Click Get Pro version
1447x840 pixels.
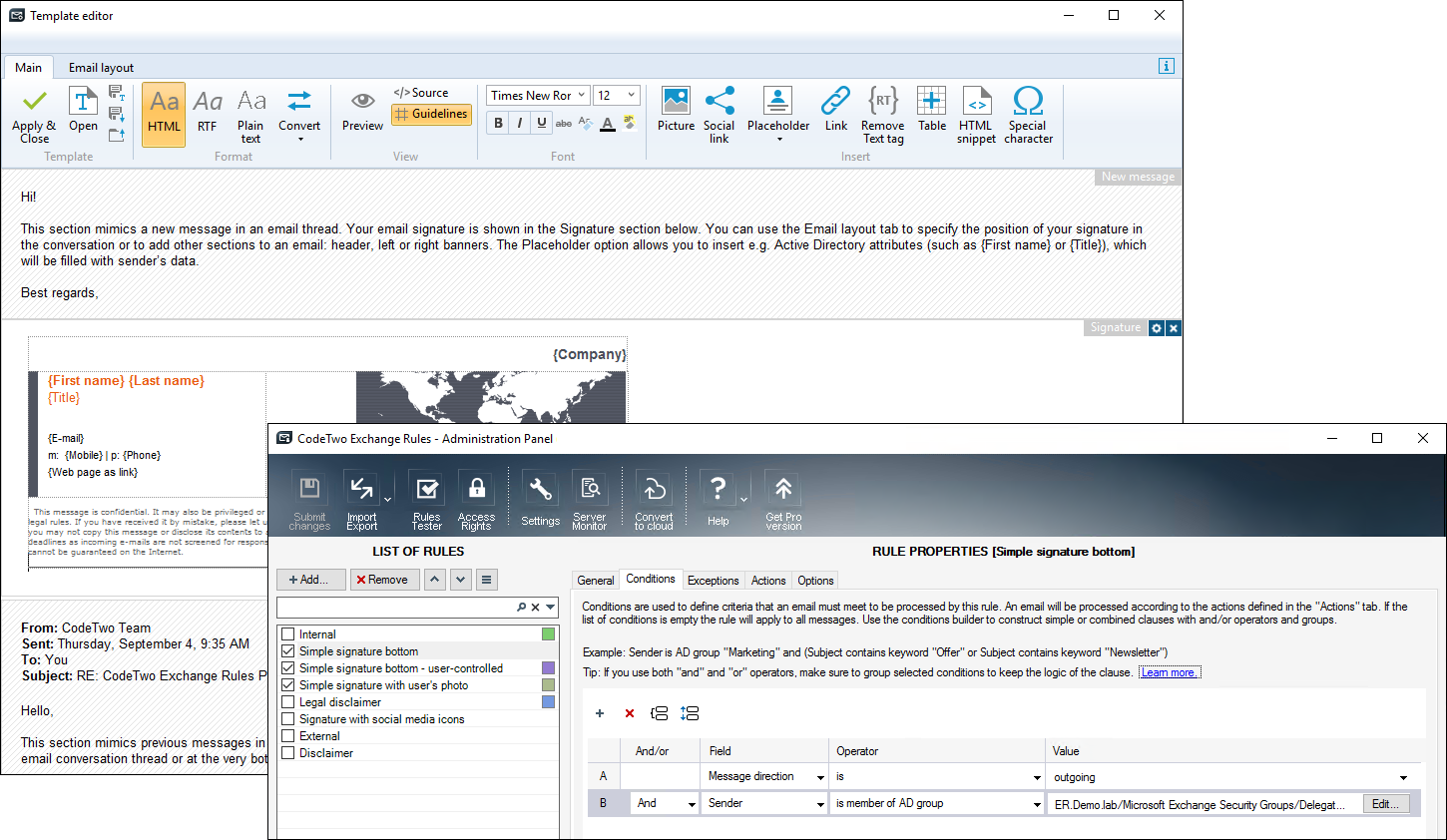click(x=783, y=500)
